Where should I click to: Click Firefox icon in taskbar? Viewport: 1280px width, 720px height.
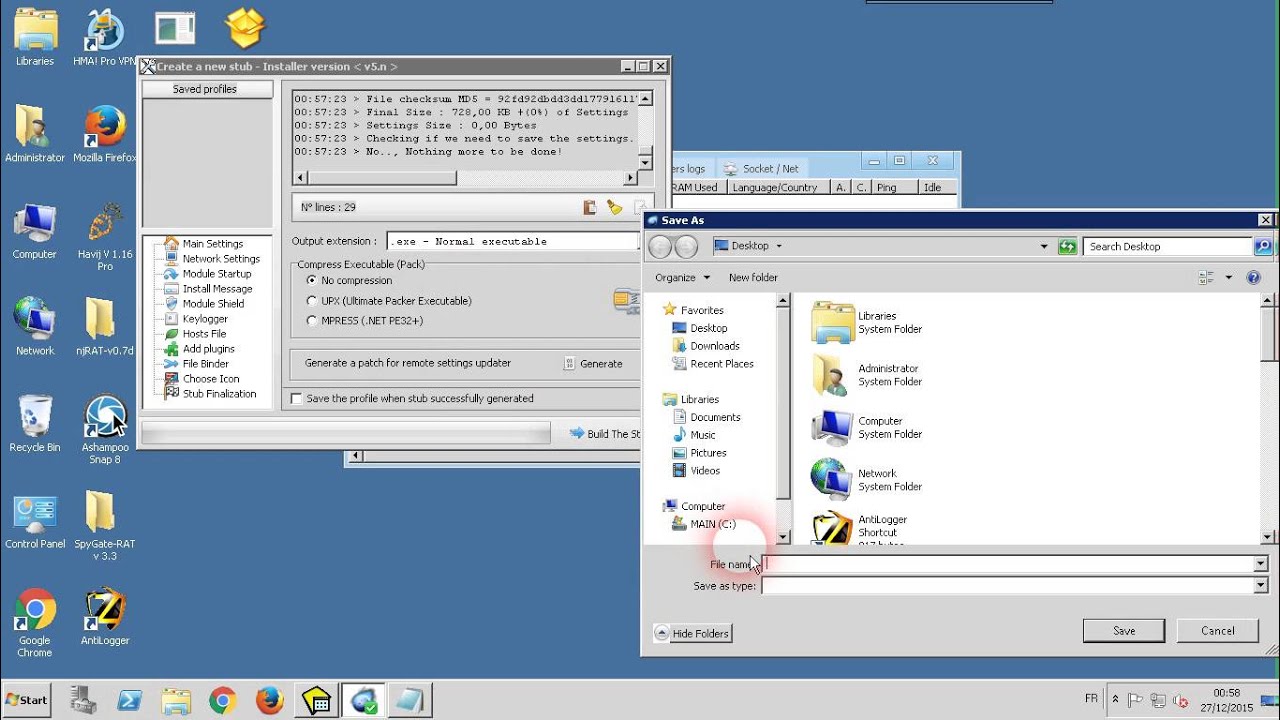tap(269, 700)
